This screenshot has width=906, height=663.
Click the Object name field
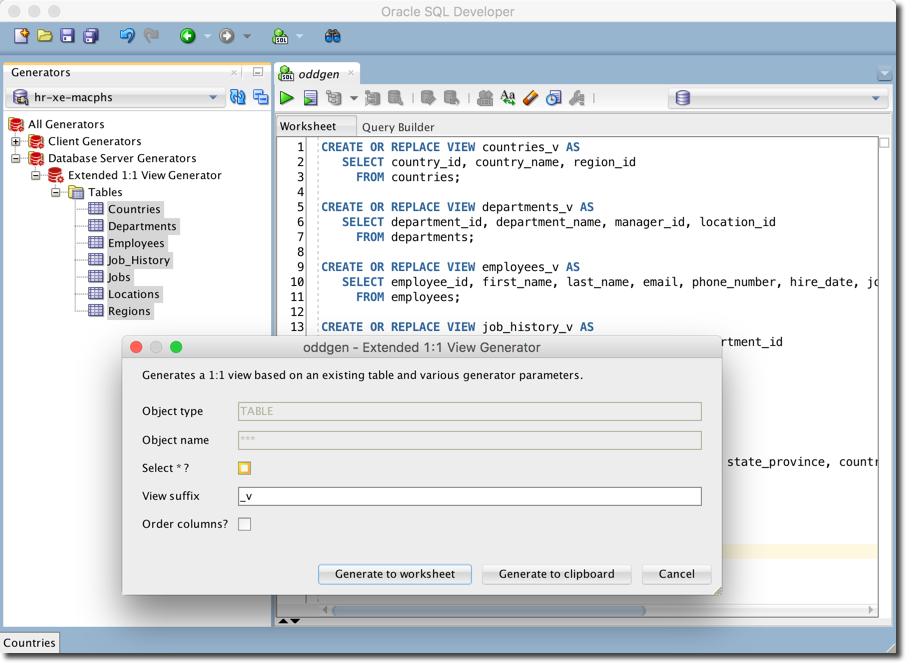coord(470,440)
